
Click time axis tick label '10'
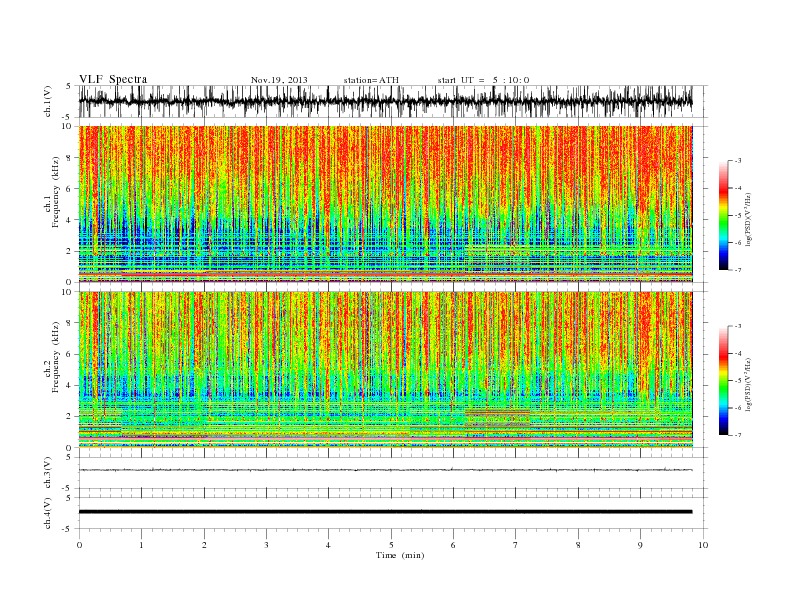[x=703, y=545]
